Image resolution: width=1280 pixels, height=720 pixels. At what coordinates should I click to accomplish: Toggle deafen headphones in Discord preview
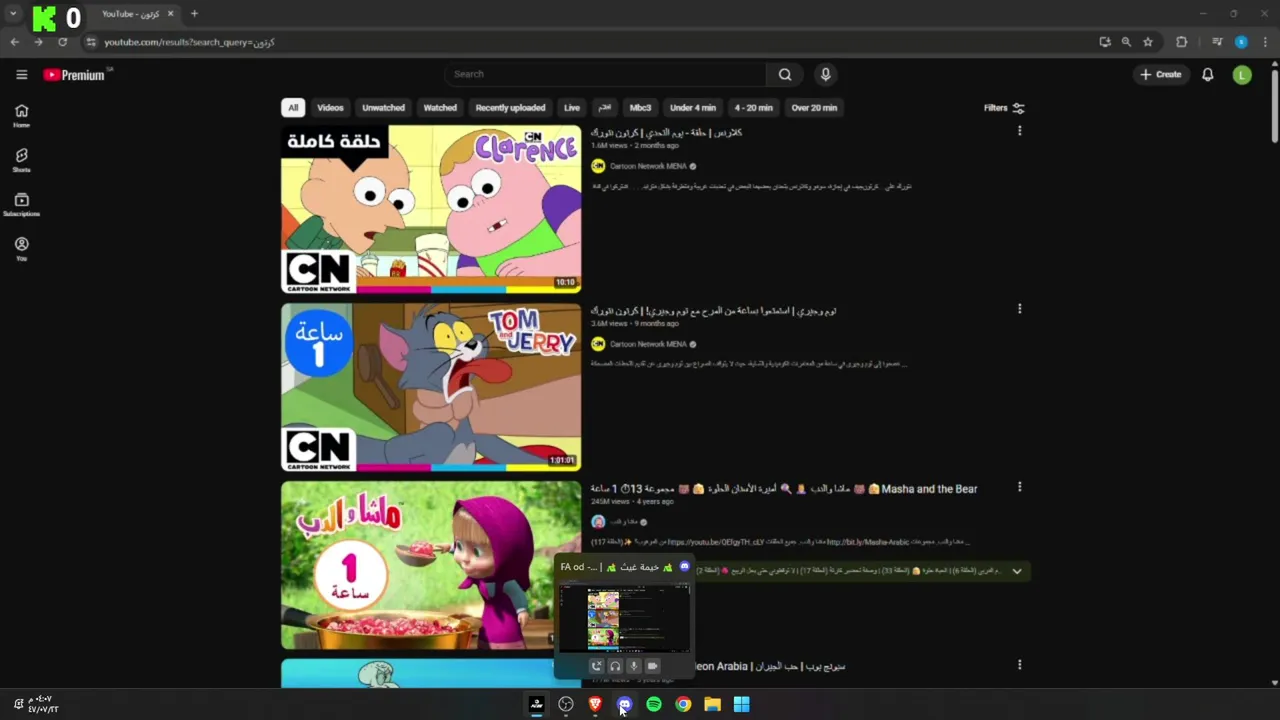(615, 666)
